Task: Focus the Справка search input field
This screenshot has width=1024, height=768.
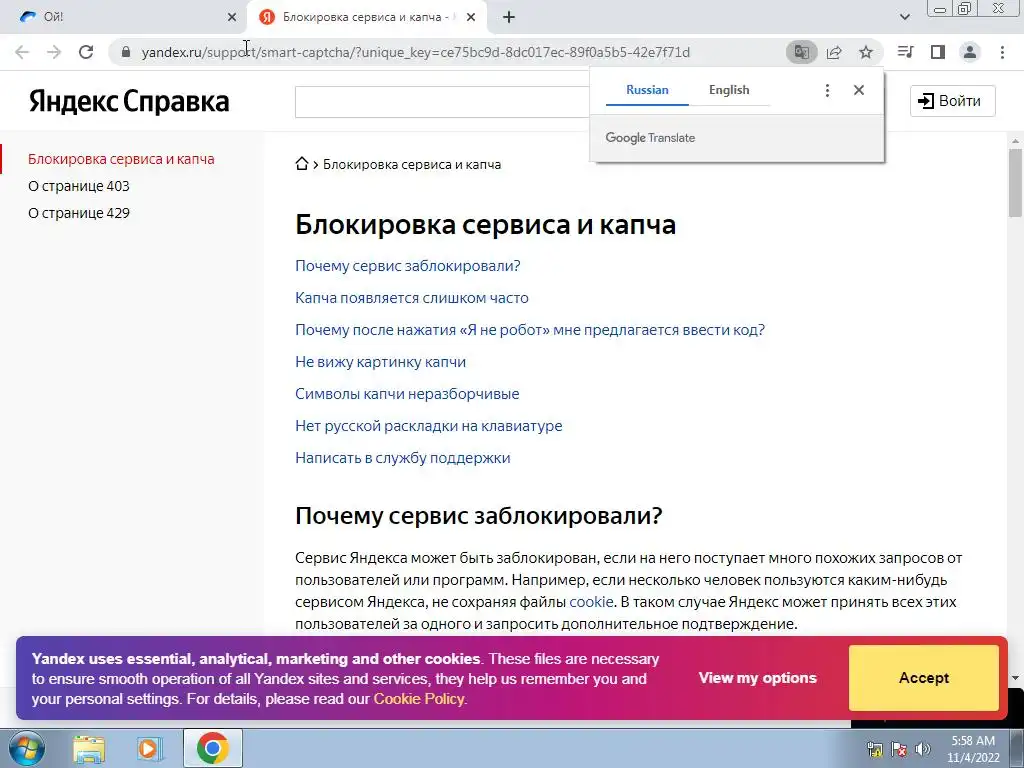Action: click(442, 102)
